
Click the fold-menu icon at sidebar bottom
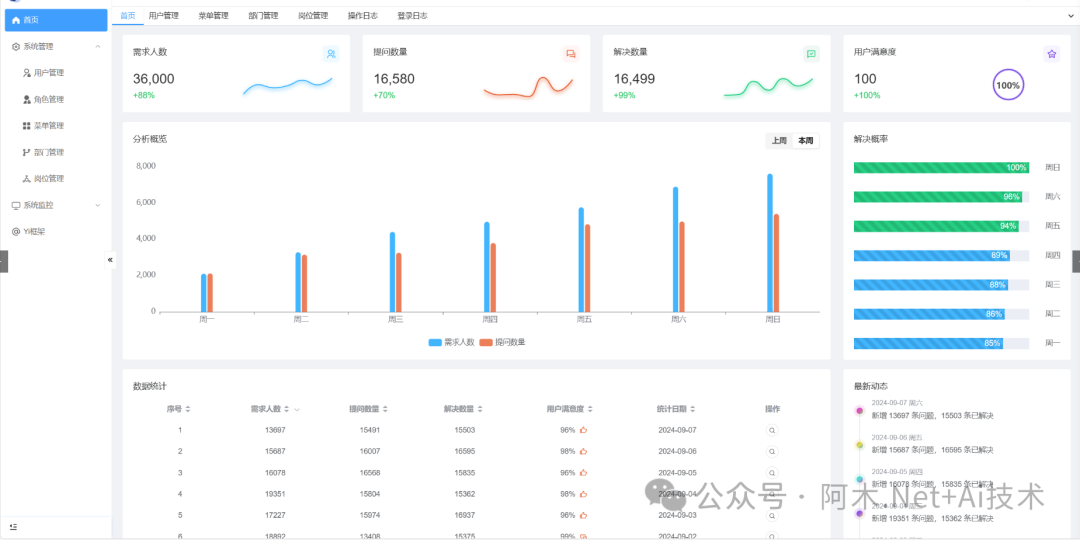14,527
